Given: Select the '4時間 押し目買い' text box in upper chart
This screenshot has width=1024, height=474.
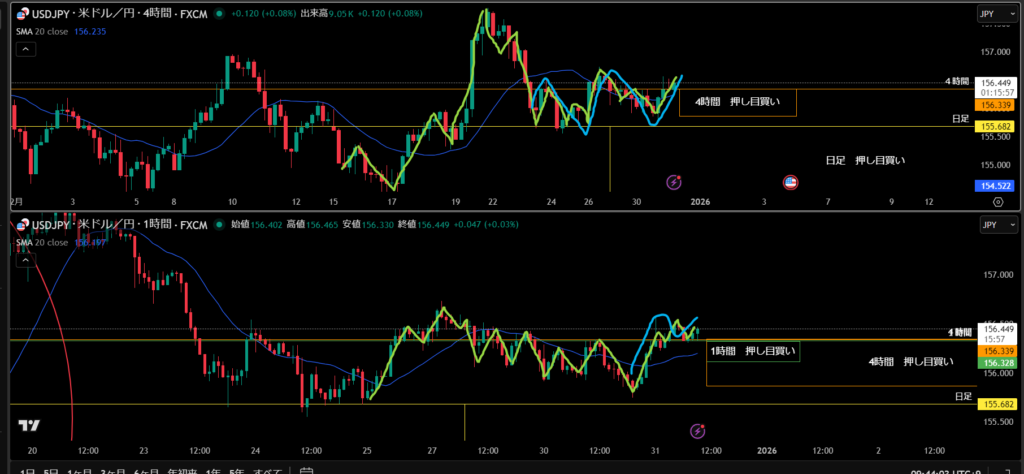Looking at the screenshot, I should pyautogui.click(x=737, y=102).
